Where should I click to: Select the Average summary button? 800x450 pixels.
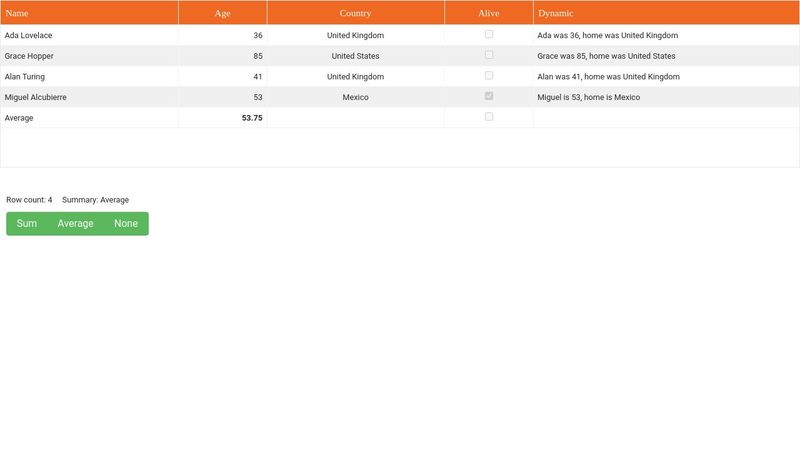point(75,224)
